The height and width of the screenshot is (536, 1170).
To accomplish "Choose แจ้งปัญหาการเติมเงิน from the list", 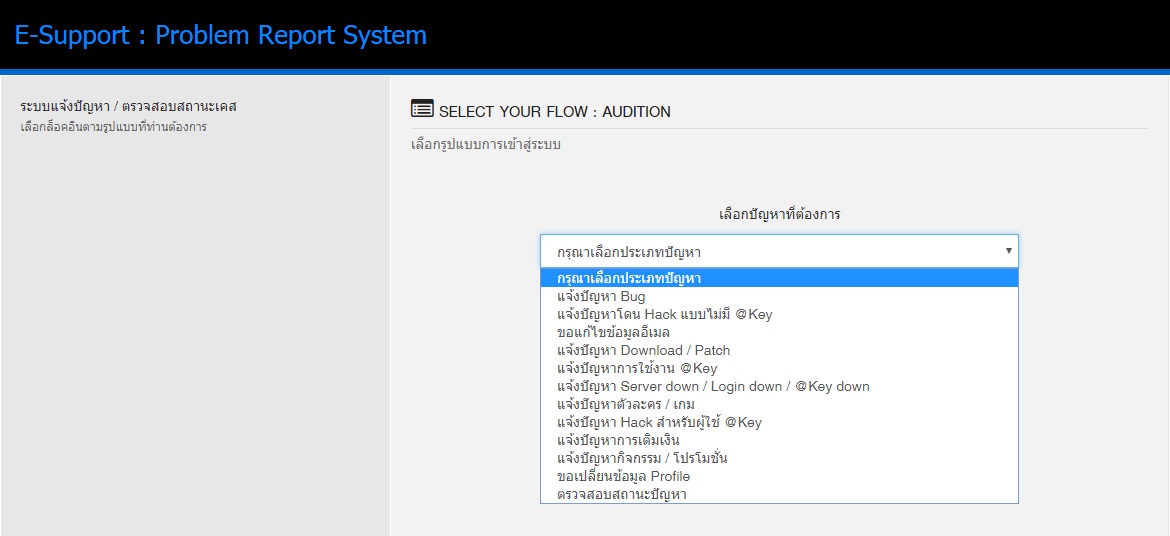I will click(x=779, y=440).
